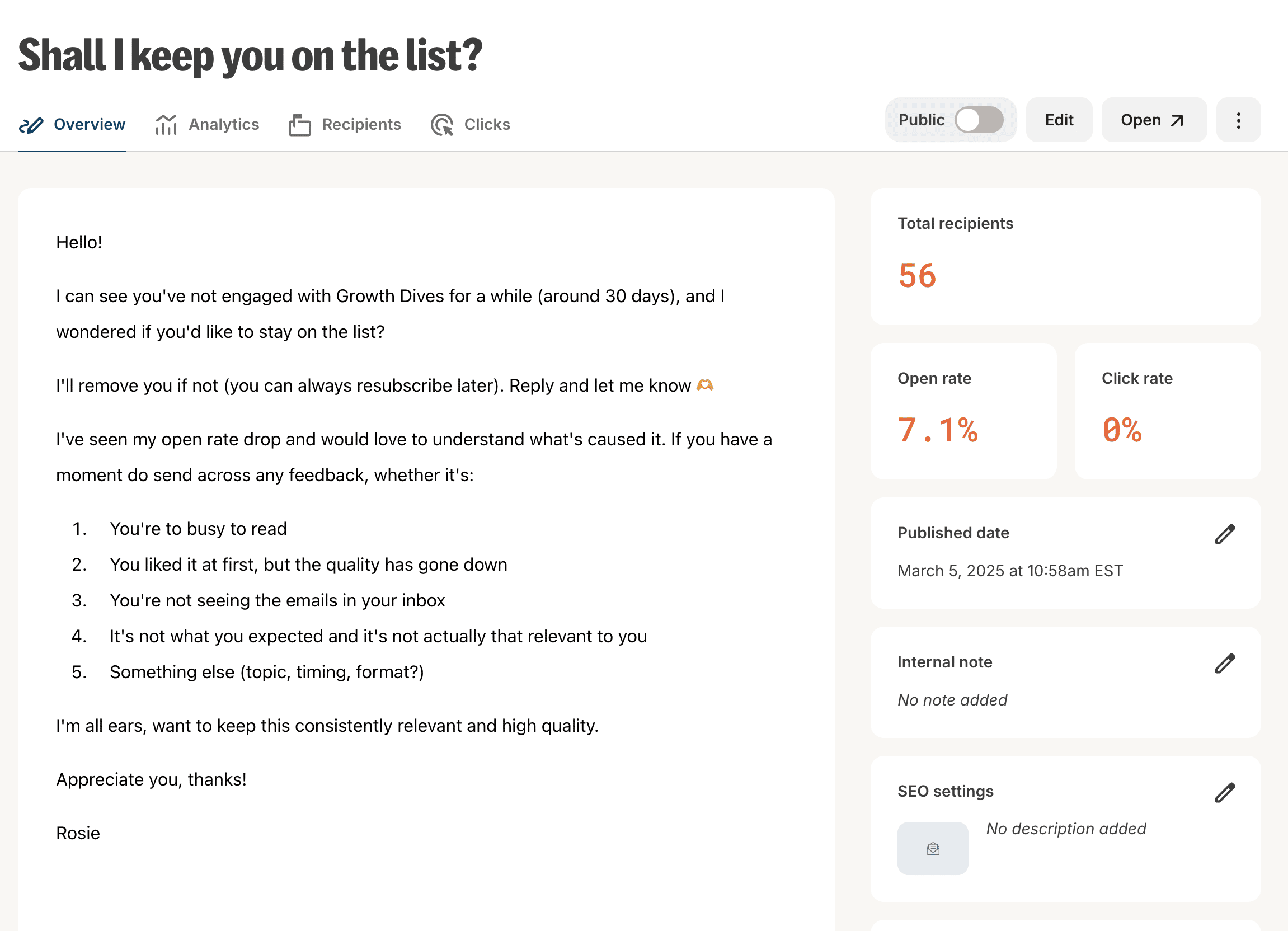Toggle the Public switch
The height and width of the screenshot is (931, 1288).
coord(979,120)
